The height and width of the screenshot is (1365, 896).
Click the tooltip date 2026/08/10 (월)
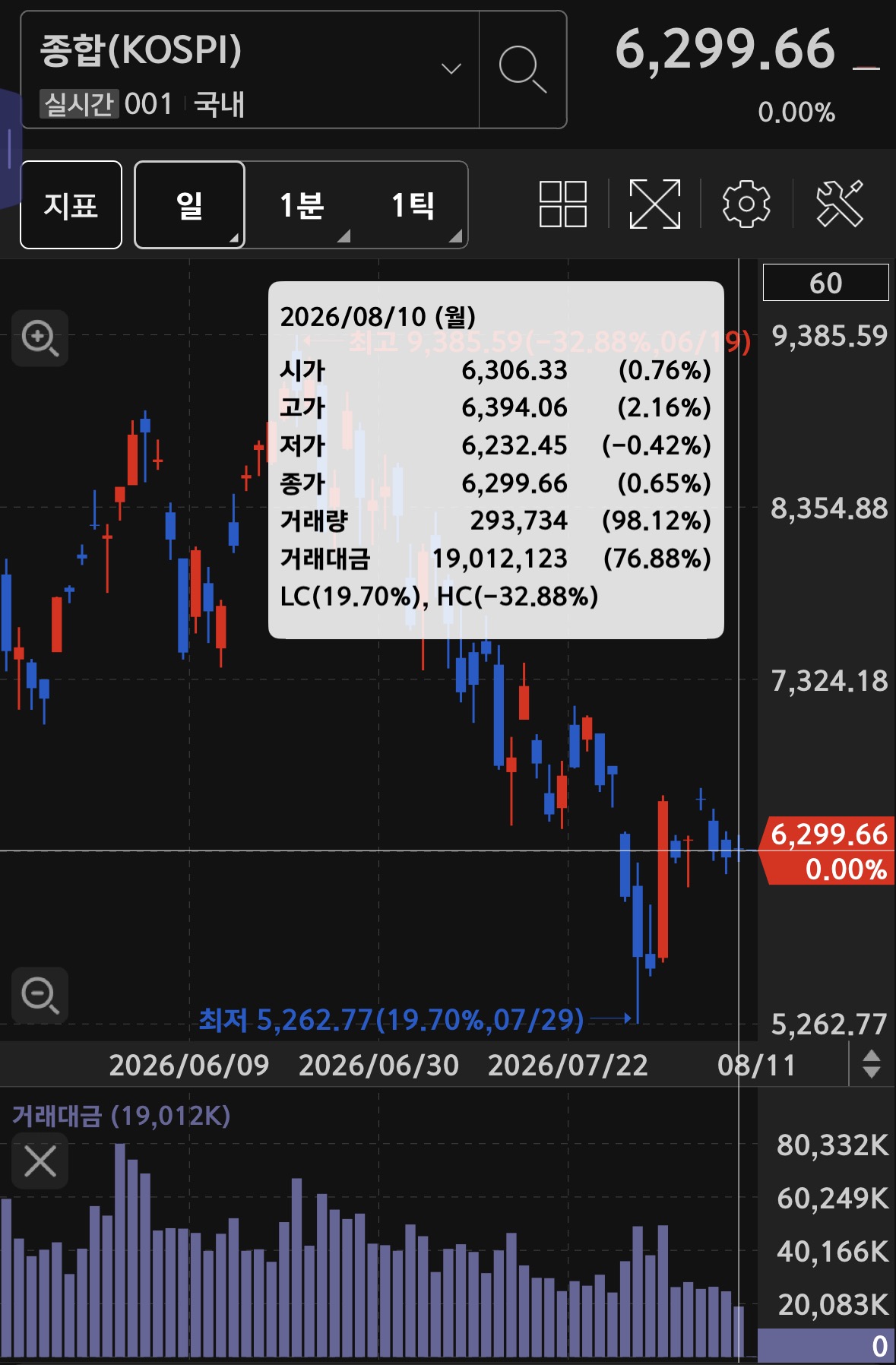378,316
